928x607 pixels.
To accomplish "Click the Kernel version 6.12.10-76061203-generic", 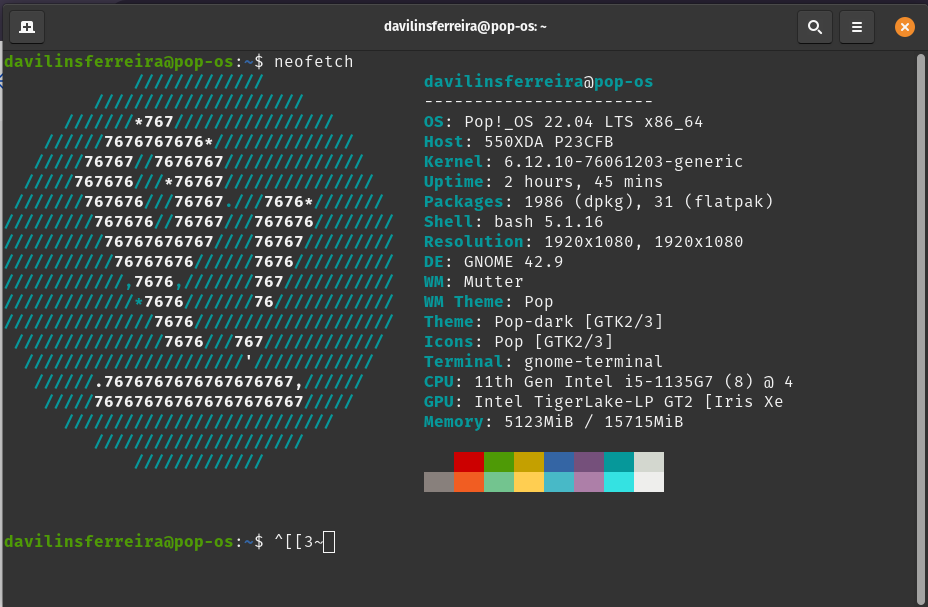I will [x=623, y=162].
